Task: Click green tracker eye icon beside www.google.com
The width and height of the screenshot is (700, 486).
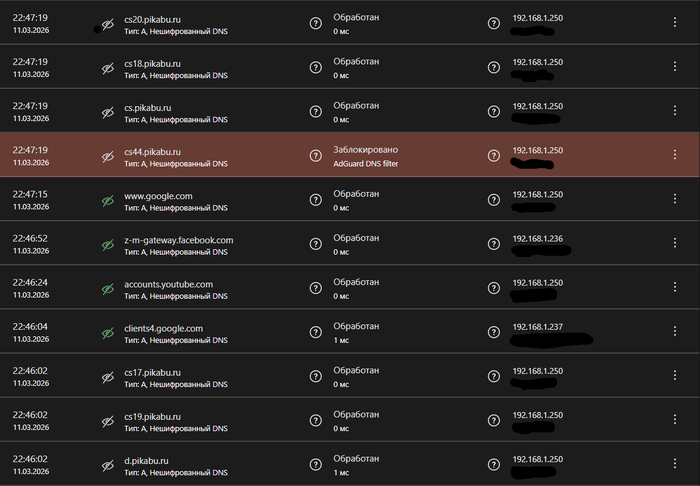Action: [x=108, y=200]
